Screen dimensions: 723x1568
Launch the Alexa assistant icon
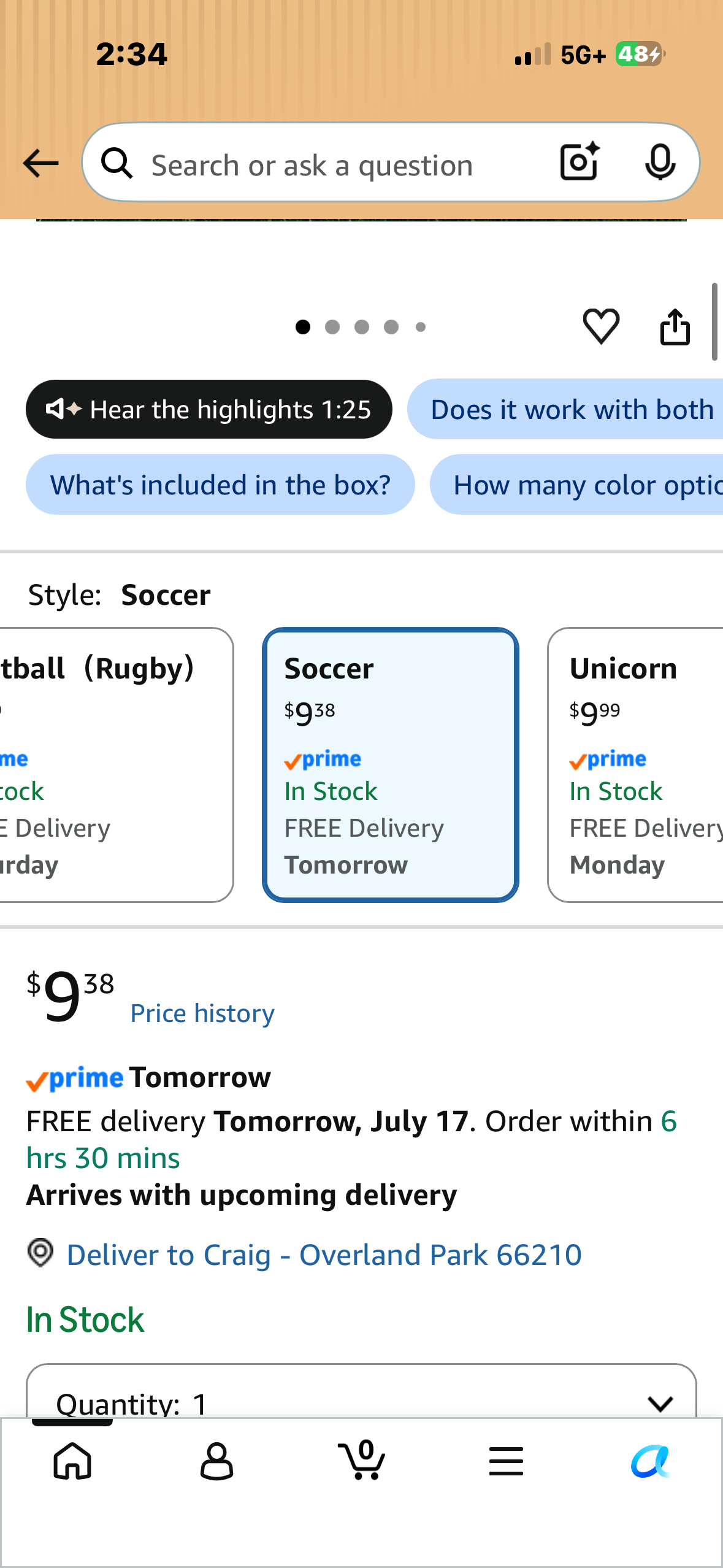pyautogui.click(x=651, y=1461)
